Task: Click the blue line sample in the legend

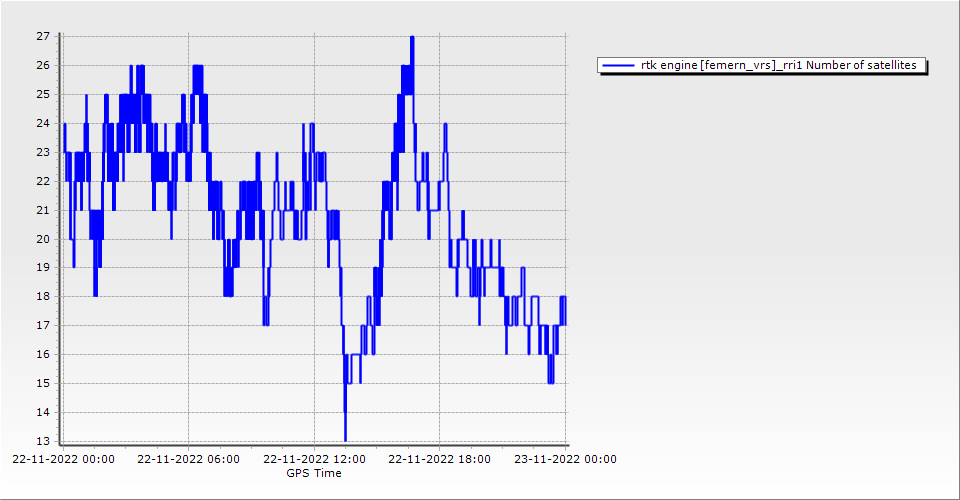Action: coord(618,66)
